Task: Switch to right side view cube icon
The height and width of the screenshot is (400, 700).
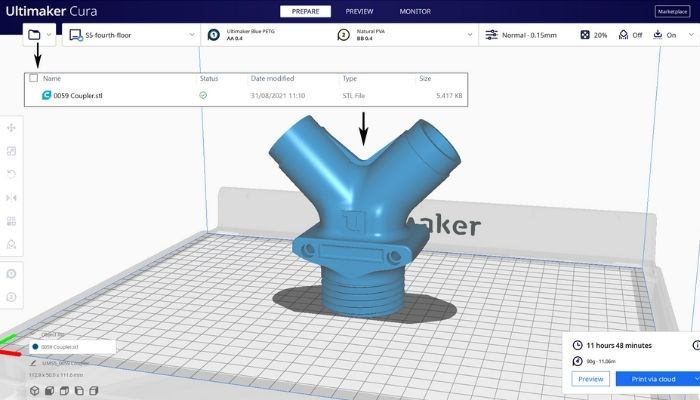Action: click(x=94, y=391)
